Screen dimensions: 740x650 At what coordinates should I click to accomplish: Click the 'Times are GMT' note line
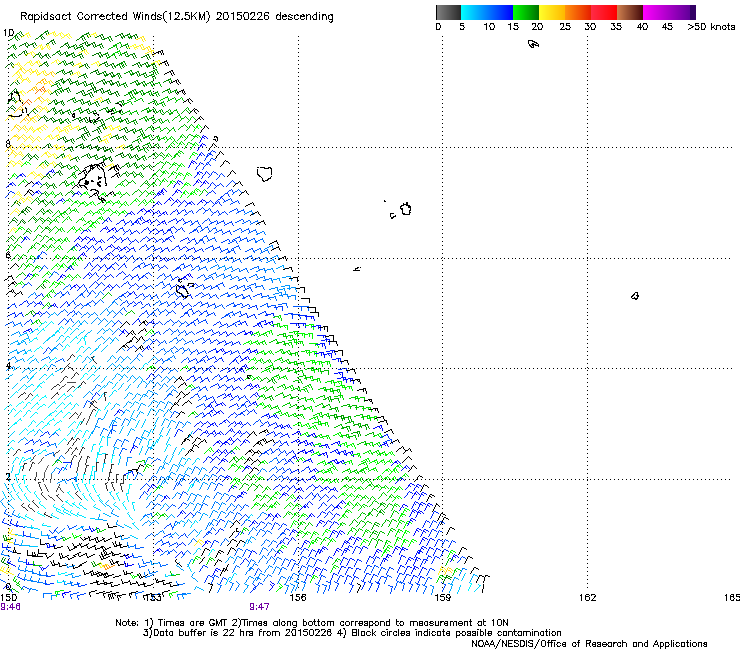(x=311, y=623)
